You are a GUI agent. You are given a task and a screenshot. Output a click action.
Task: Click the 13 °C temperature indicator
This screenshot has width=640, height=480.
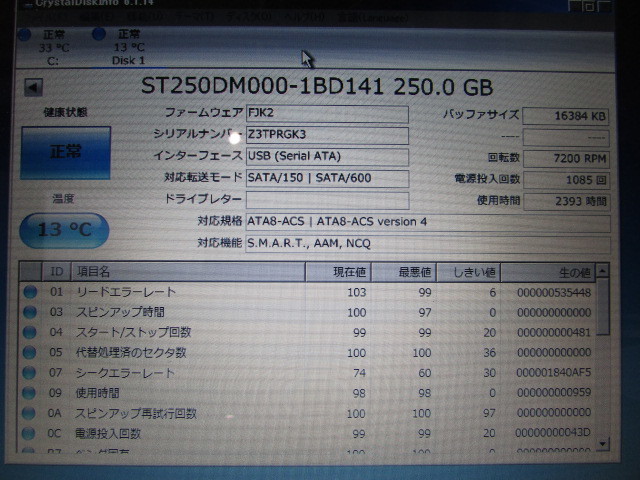coord(64,230)
